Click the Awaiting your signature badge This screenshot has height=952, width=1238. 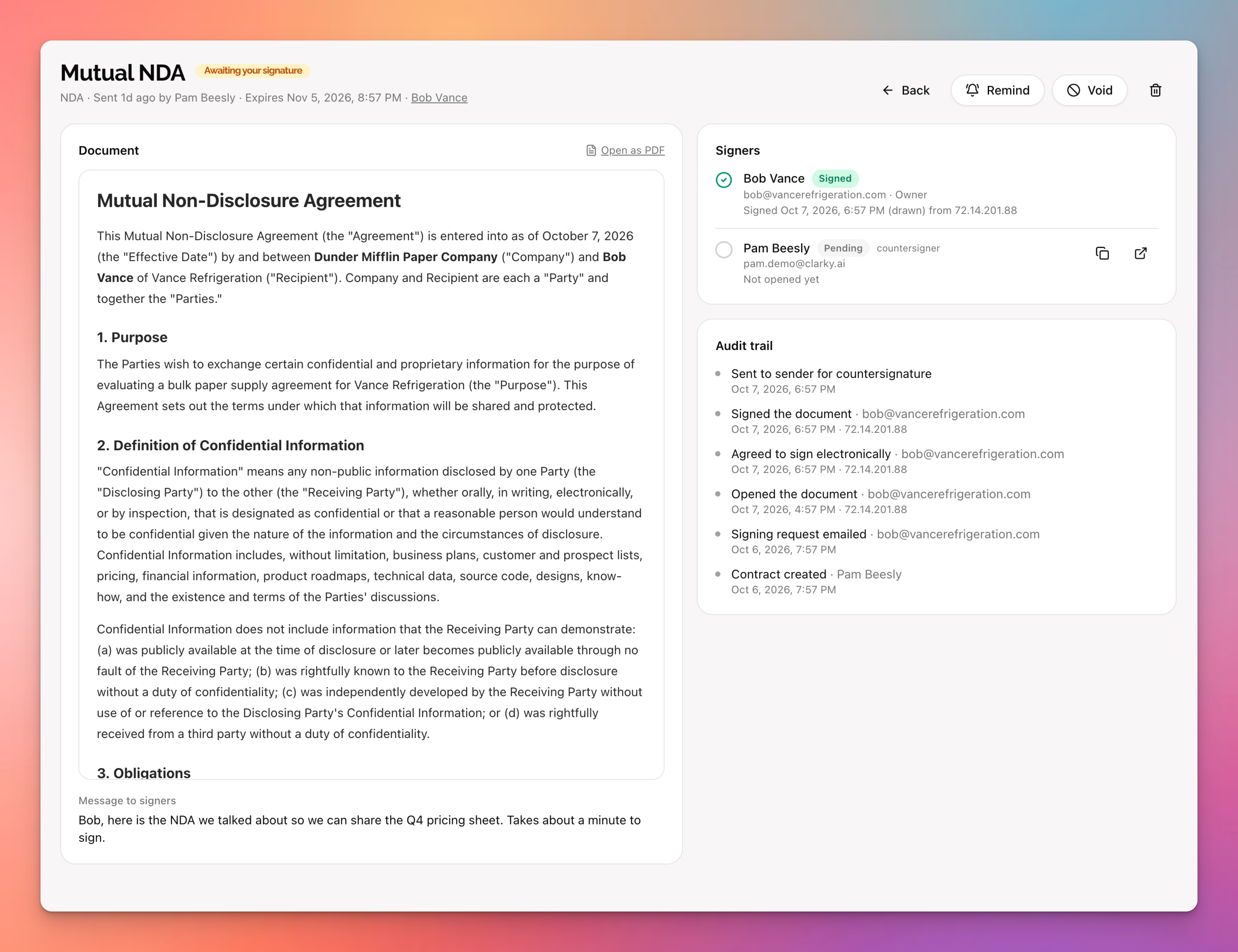(x=253, y=70)
